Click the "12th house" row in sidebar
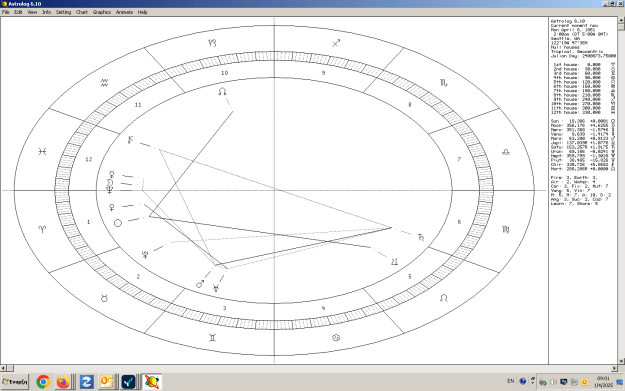The image size is (625, 391). 584,112
